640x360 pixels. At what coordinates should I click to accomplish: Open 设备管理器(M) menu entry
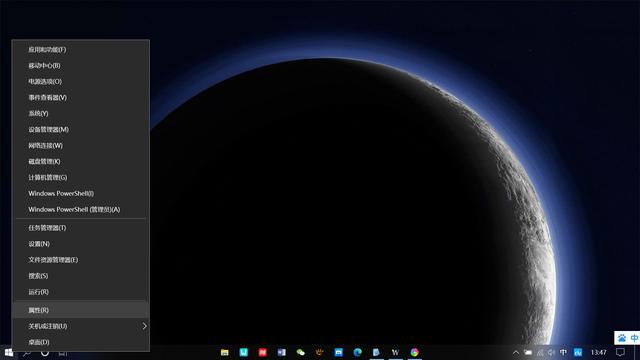pos(80,129)
